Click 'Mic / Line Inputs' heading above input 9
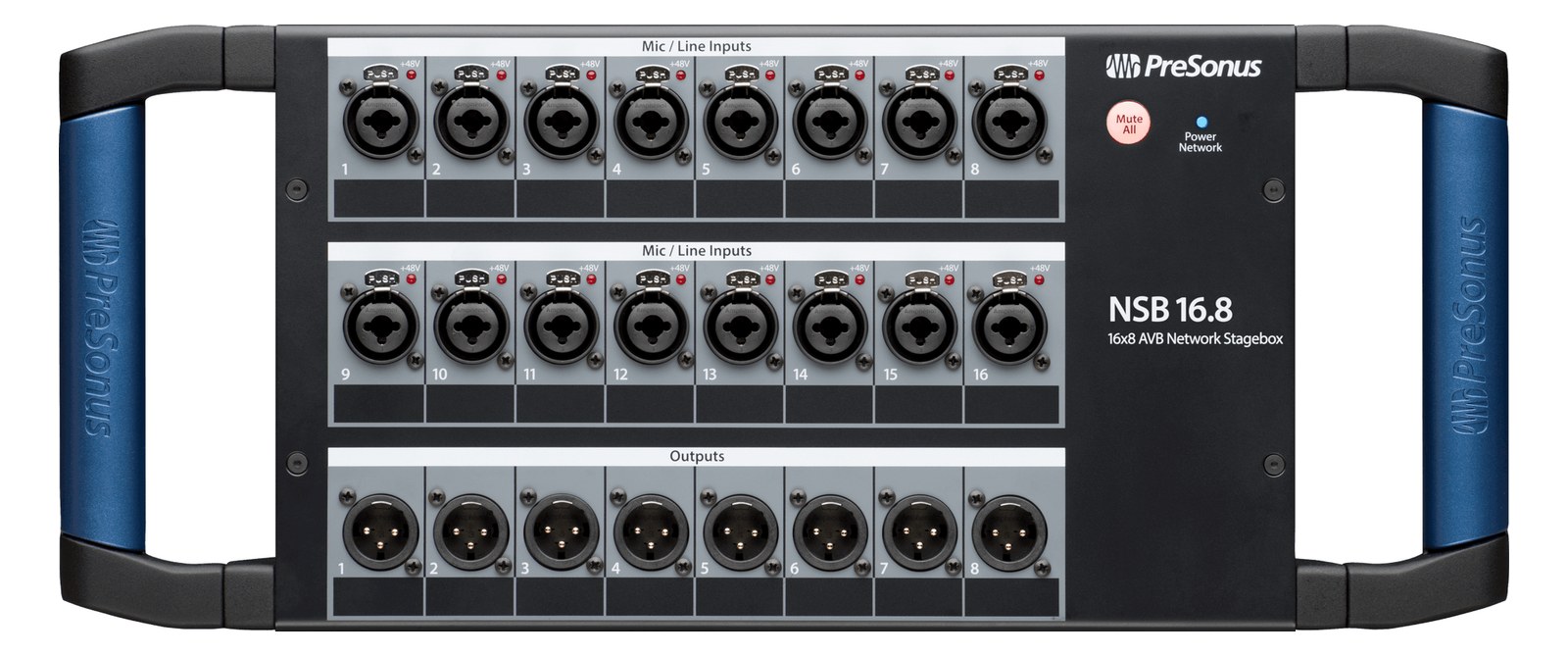 [x=697, y=251]
